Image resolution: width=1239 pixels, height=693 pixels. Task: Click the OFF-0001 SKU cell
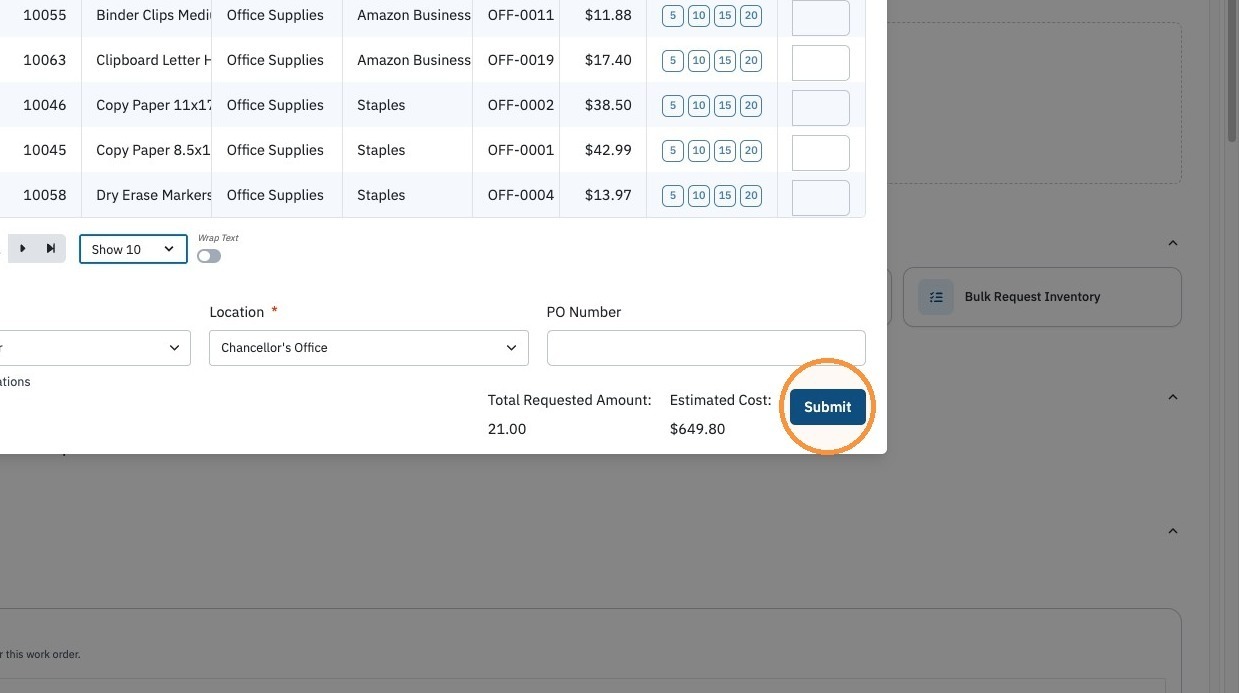[520, 150]
